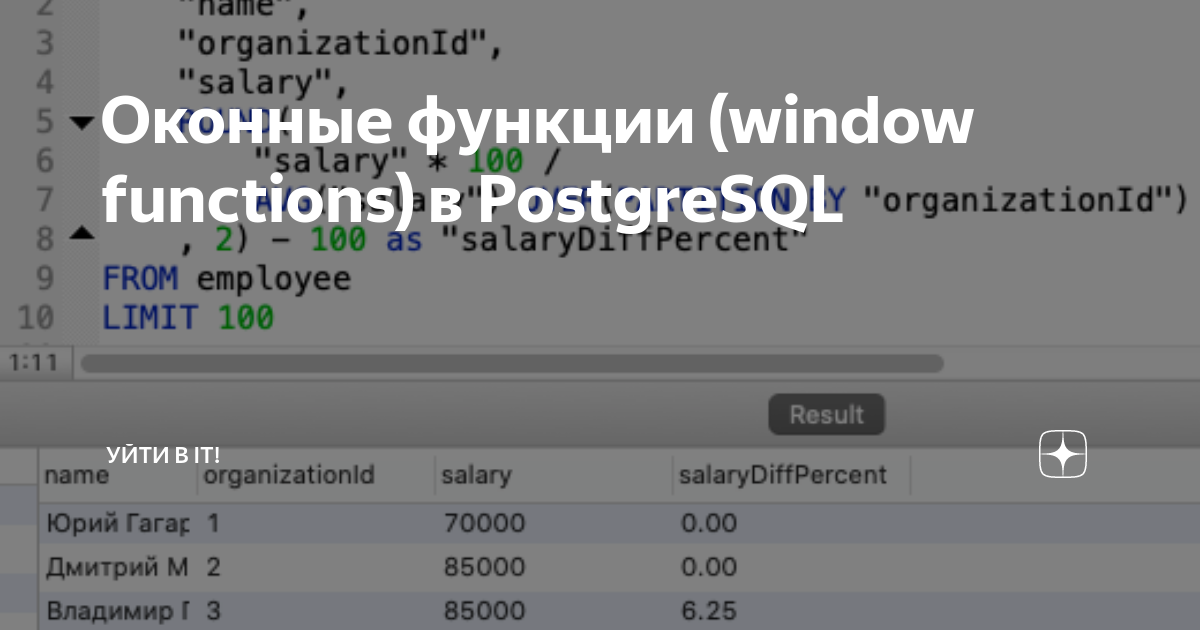Select the row containing Юрий Гагарин
The height and width of the screenshot is (630, 1200).
click(x=300, y=522)
